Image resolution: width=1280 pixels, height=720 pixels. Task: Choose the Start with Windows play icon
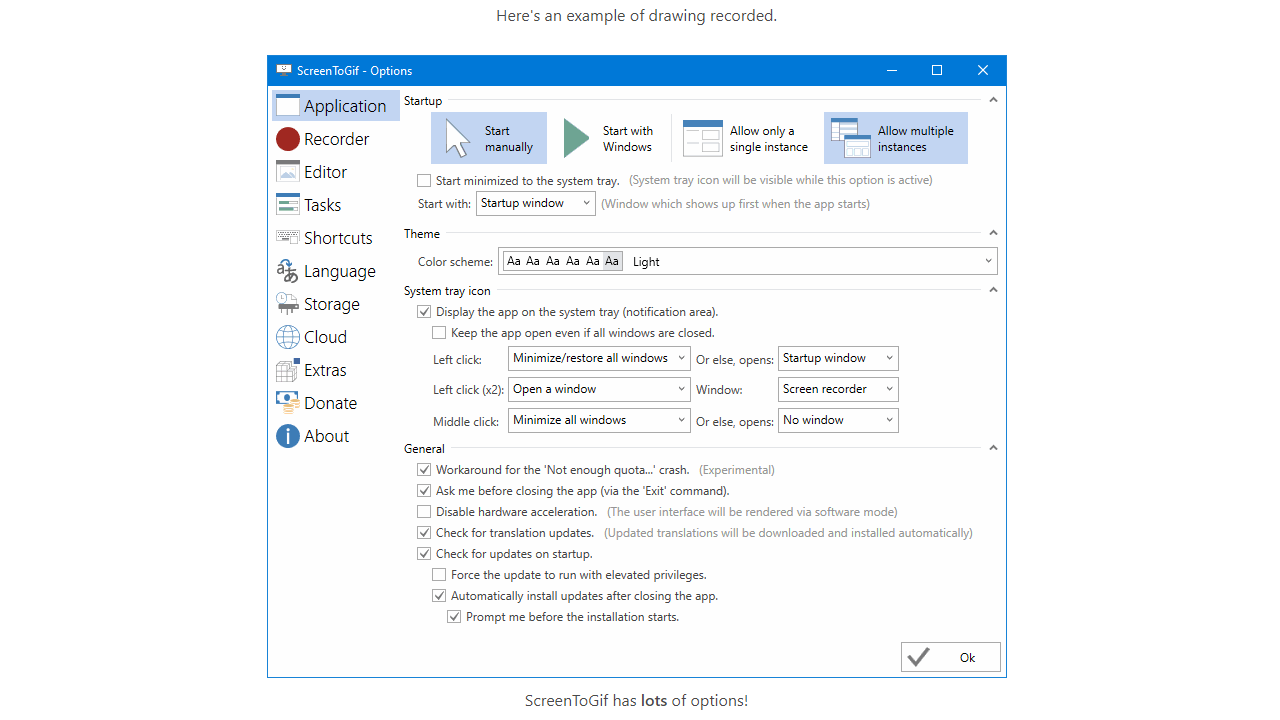point(576,139)
